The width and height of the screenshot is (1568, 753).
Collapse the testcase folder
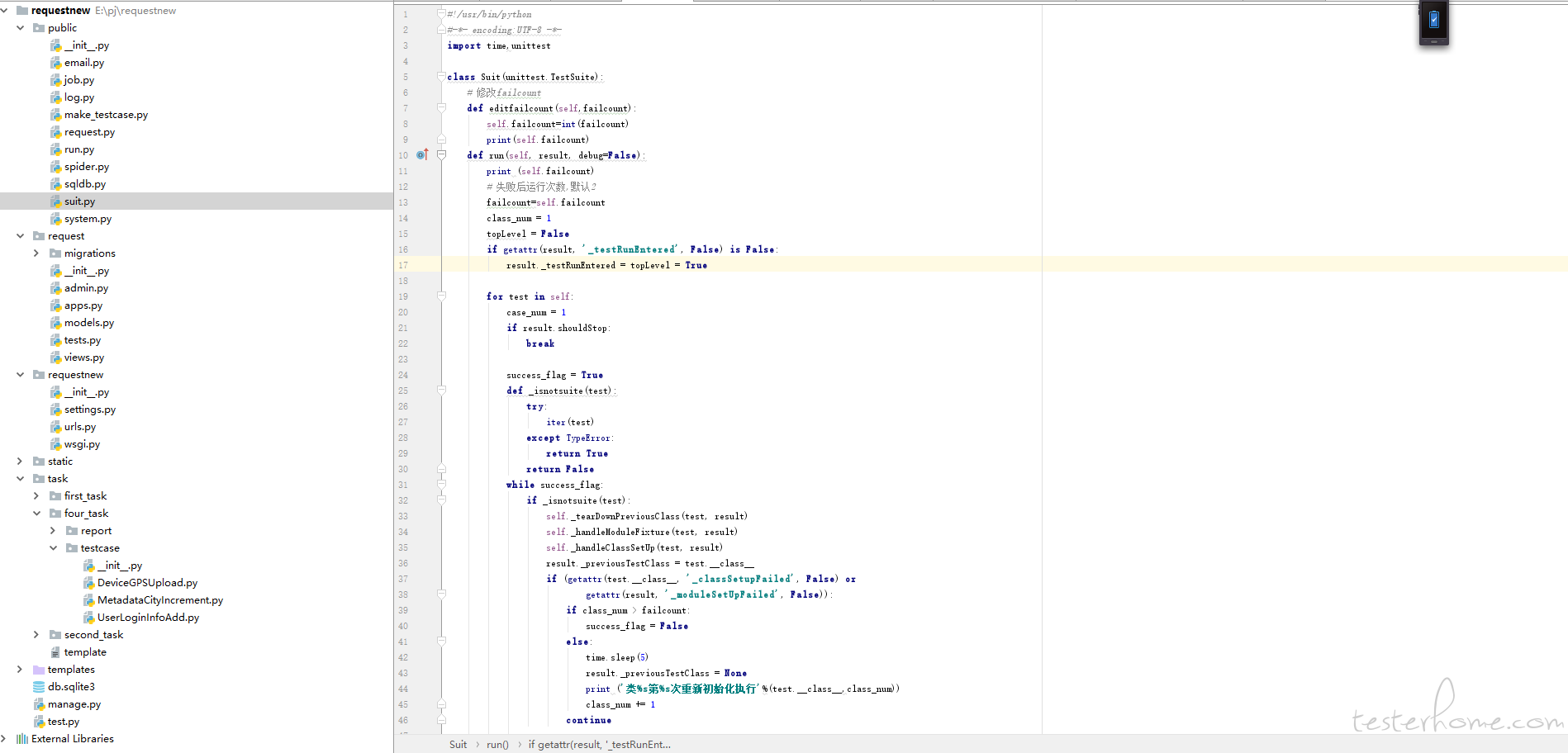[x=53, y=548]
